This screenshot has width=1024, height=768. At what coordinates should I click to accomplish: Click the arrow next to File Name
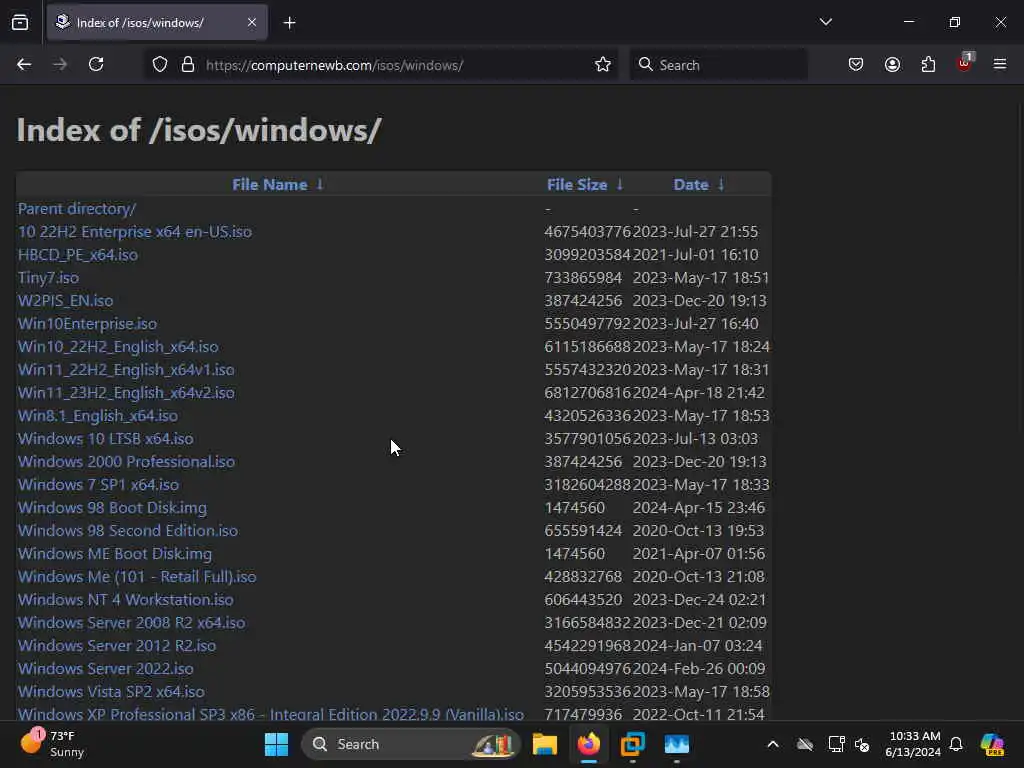click(x=320, y=184)
